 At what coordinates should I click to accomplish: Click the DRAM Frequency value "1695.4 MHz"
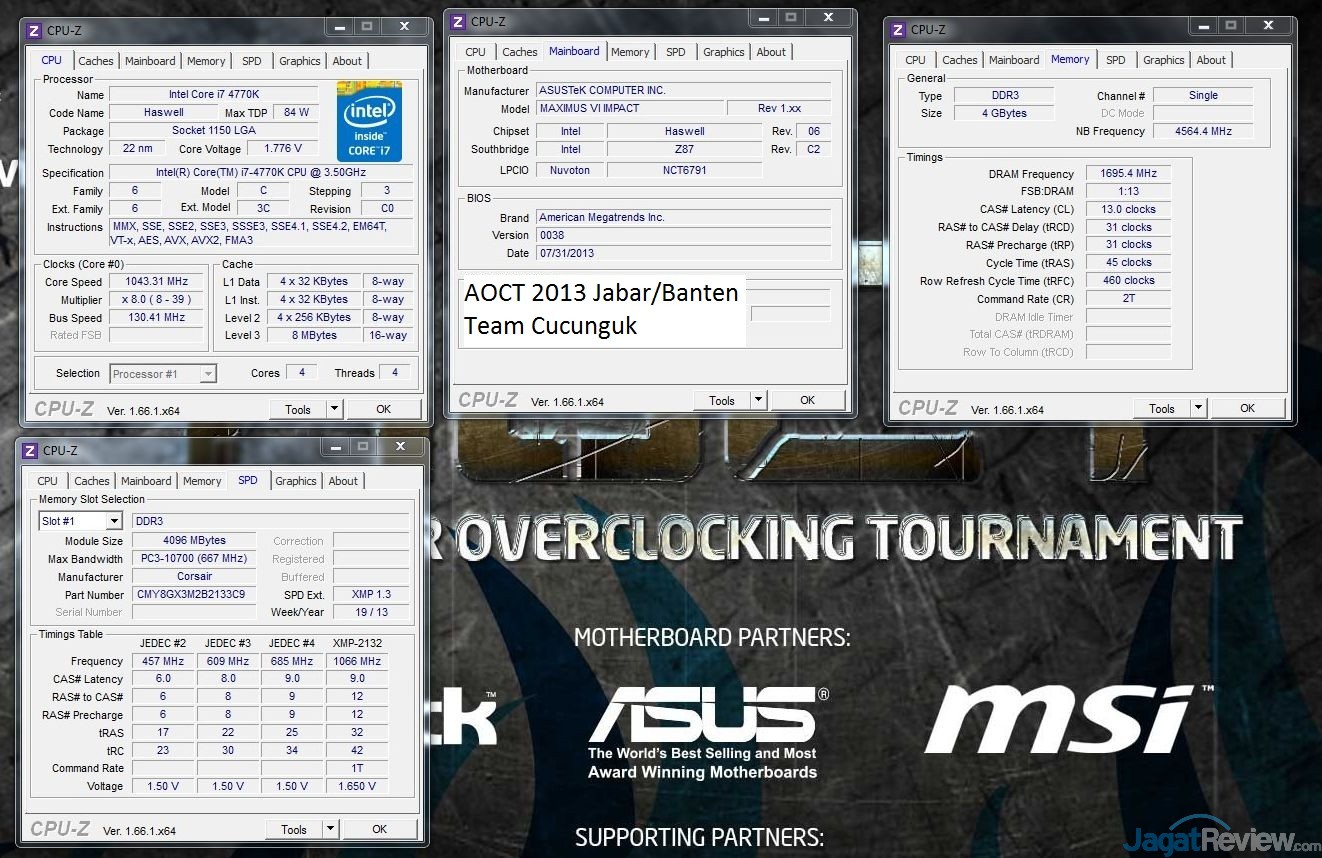[1128, 173]
